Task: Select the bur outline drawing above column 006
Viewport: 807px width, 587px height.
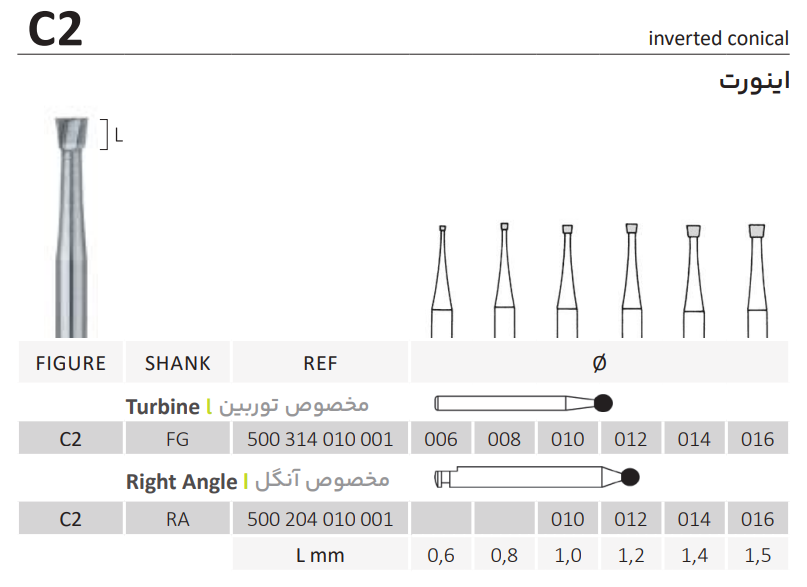Action: (x=442, y=281)
